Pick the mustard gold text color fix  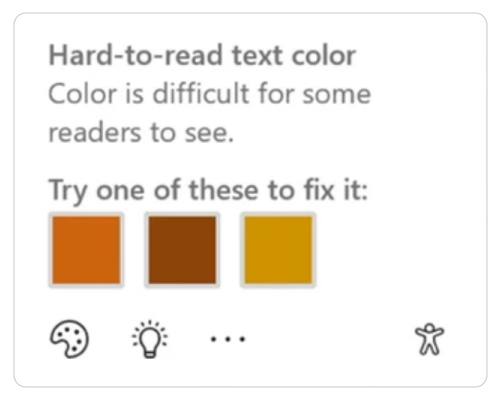[x=278, y=250]
